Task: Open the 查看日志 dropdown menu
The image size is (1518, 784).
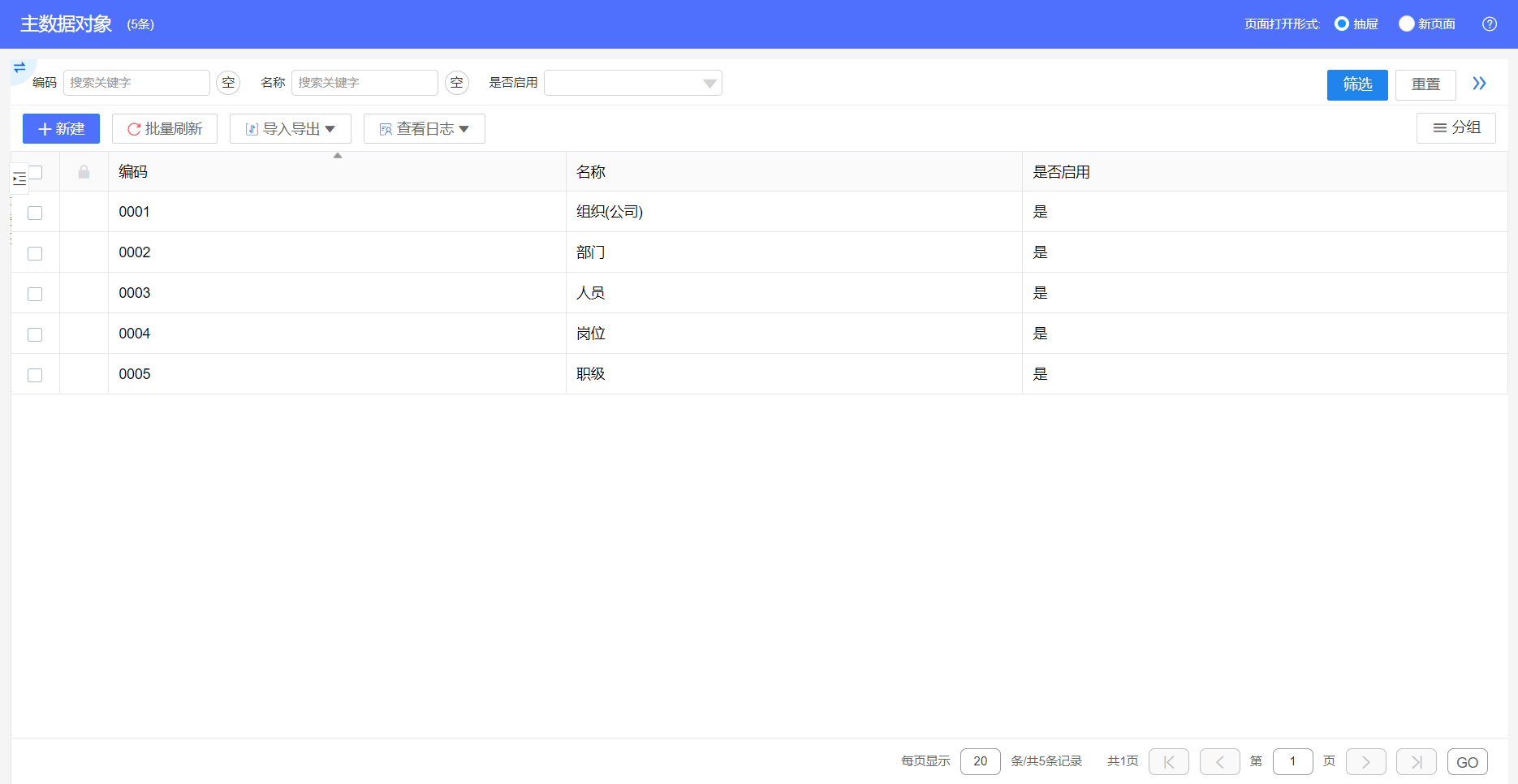Action: tap(425, 129)
